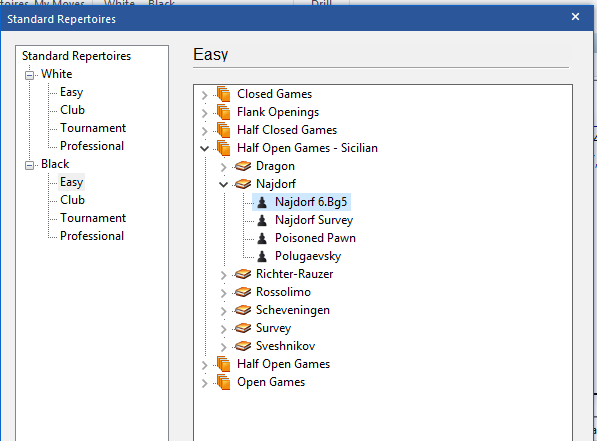
Task: Click the Sveshnikov book icon
Action: coord(243,346)
